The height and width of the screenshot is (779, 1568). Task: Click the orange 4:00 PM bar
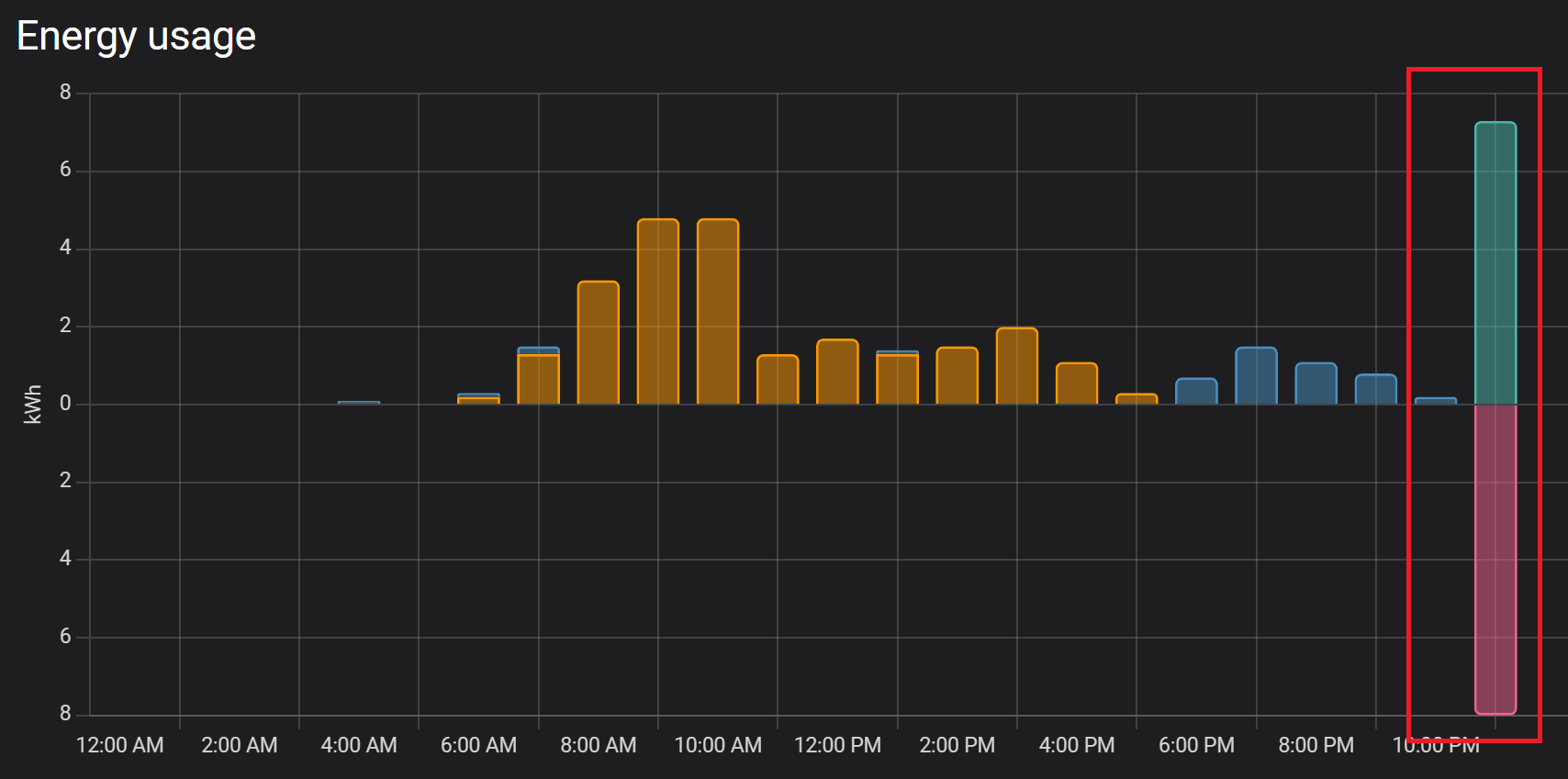[1077, 384]
